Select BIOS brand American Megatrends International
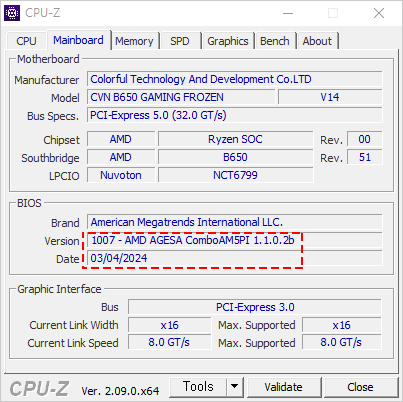 point(235,222)
